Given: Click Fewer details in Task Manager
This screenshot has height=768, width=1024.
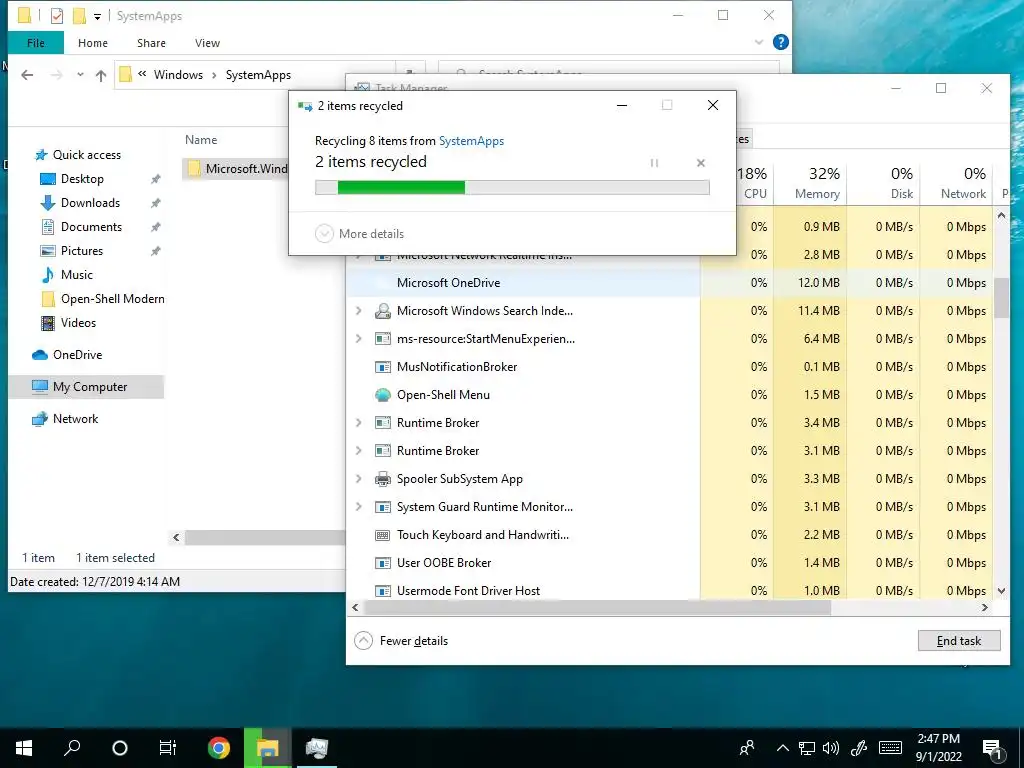Looking at the screenshot, I should coord(401,641).
